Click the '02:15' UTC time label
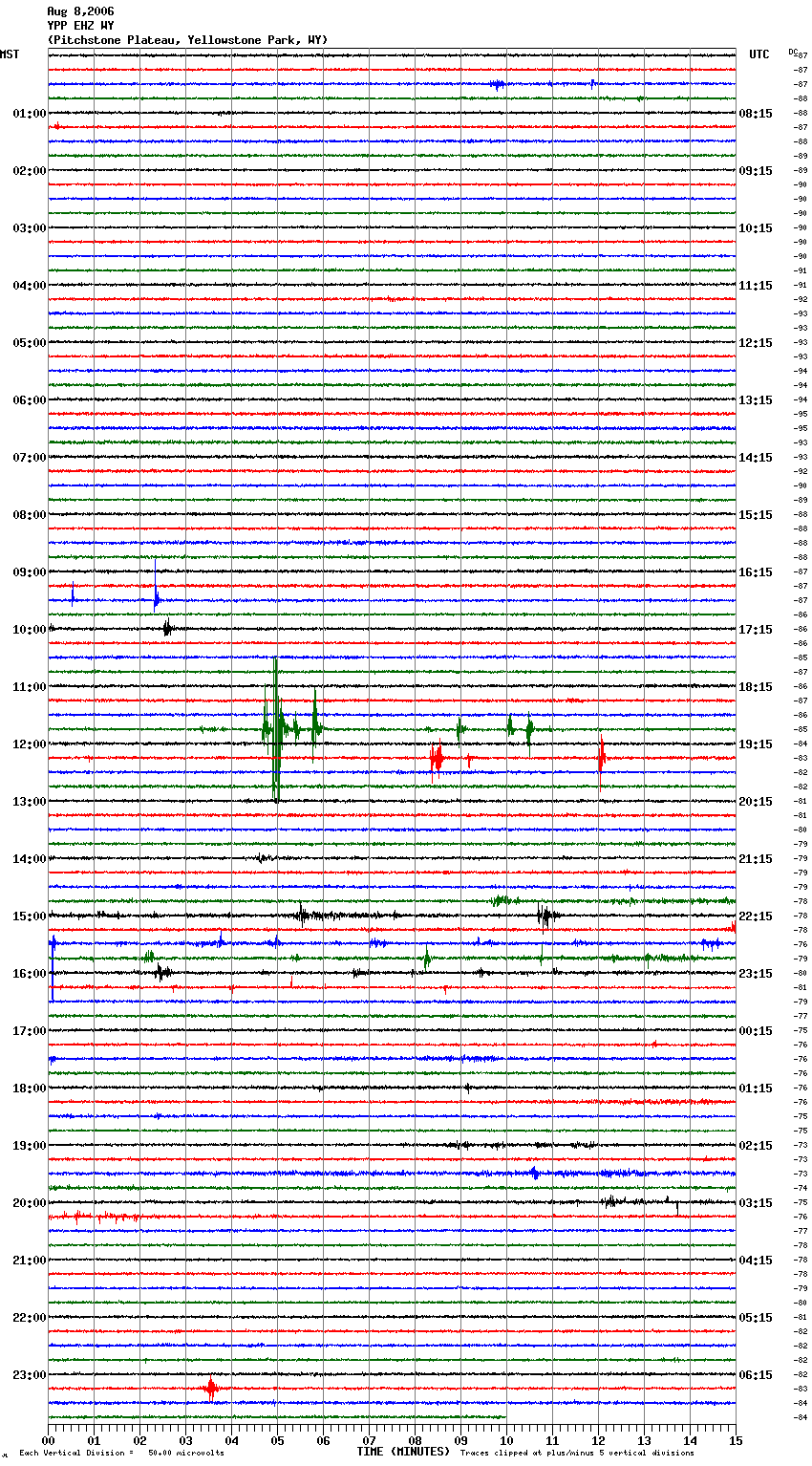 pyautogui.click(x=756, y=1146)
